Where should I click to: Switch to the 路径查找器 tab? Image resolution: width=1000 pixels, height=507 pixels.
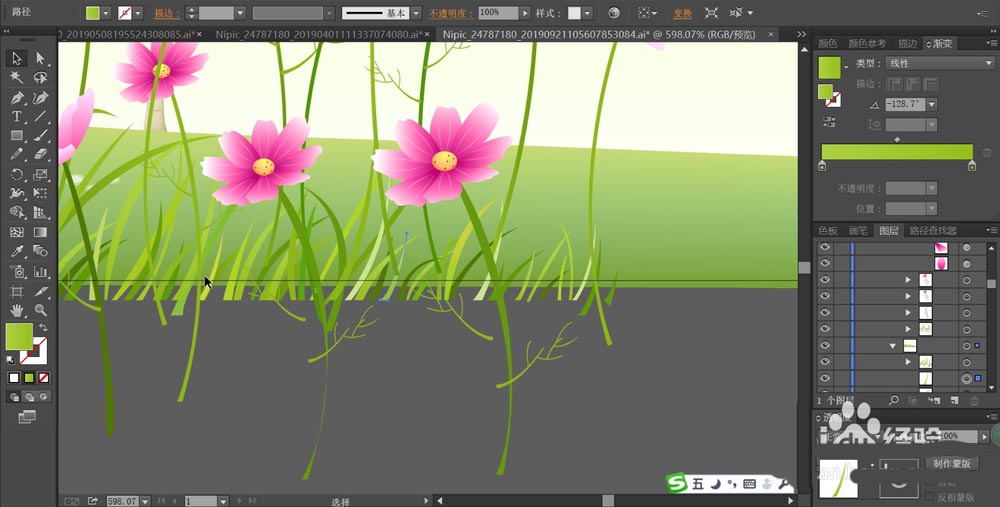(x=932, y=230)
